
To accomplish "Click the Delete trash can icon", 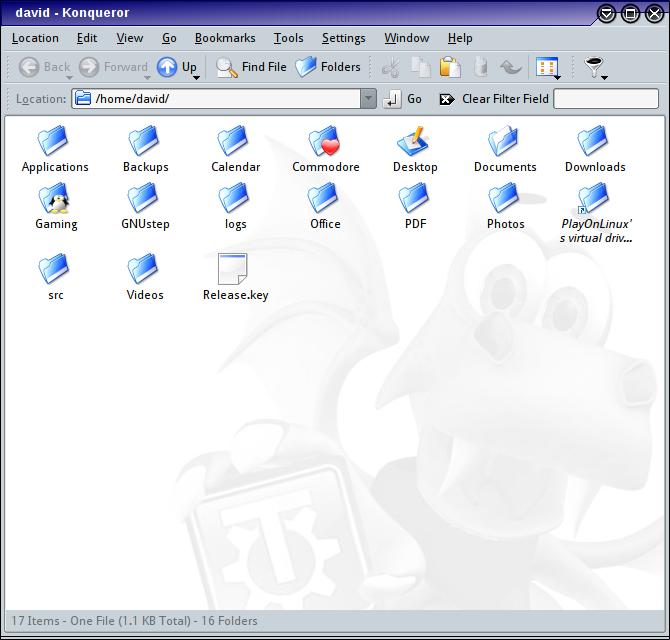I will pyautogui.click(x=481, y=68).
